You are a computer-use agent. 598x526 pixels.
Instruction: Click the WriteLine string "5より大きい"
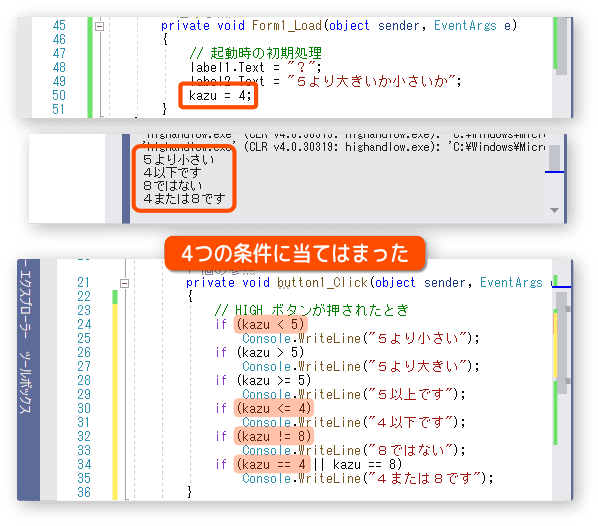(x=418, y=367)
